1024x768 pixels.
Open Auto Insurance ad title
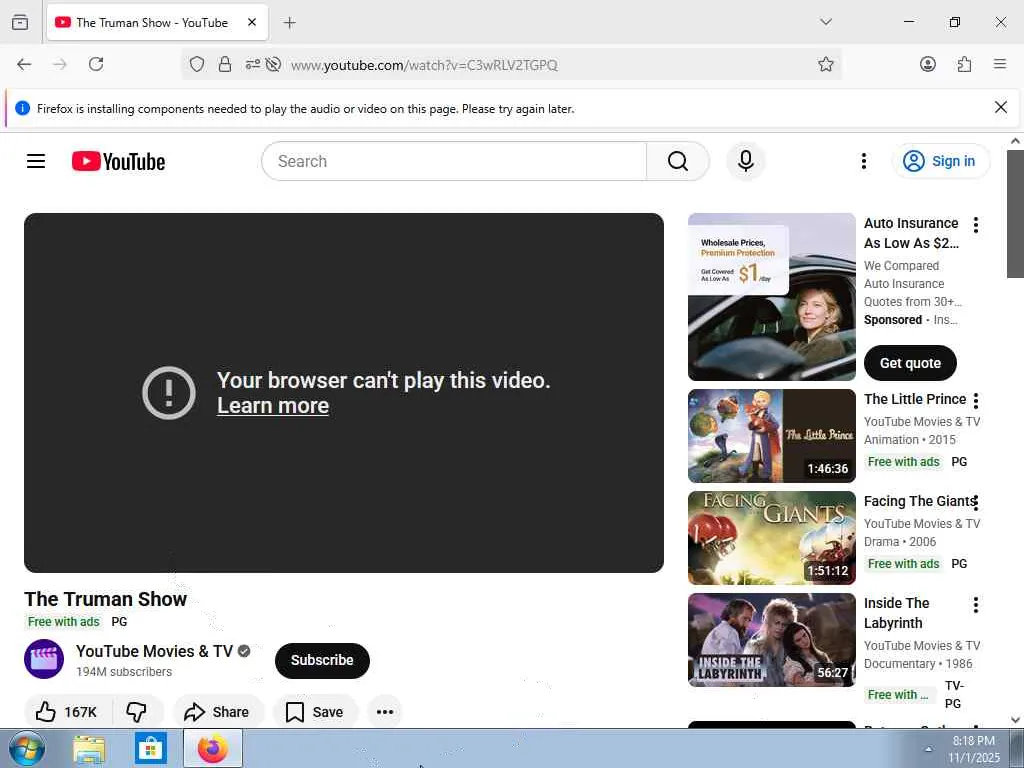pyautogui.click(x=911, y=233)
